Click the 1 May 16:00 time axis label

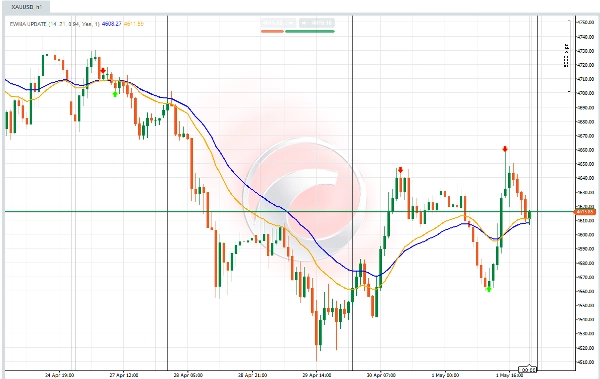(509, 375)
